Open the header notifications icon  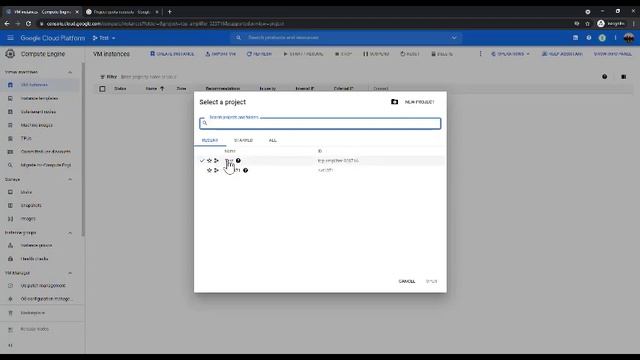[x=602, y=38]
